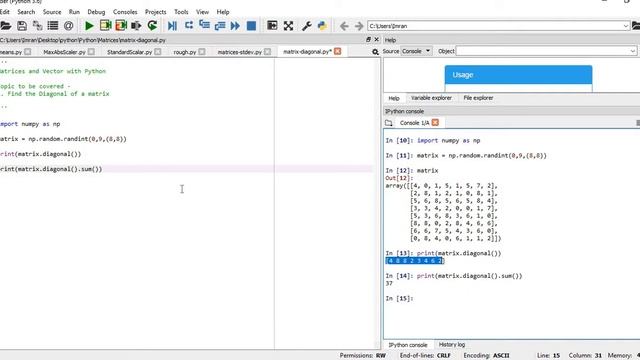Switch to rough.py tab
640x360 pixels.
[x=184, y=52]
